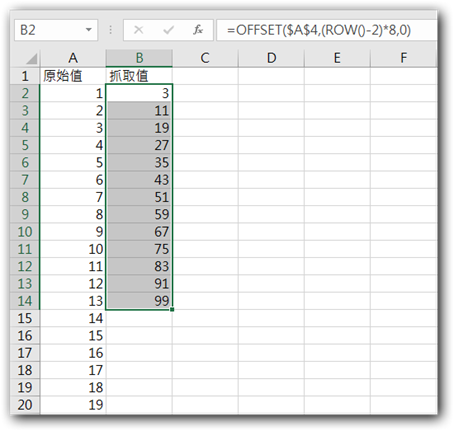The height and width of the screenshot is (431, 454).
Task: Click cell B2 containing 3
Action: point(139,93)
